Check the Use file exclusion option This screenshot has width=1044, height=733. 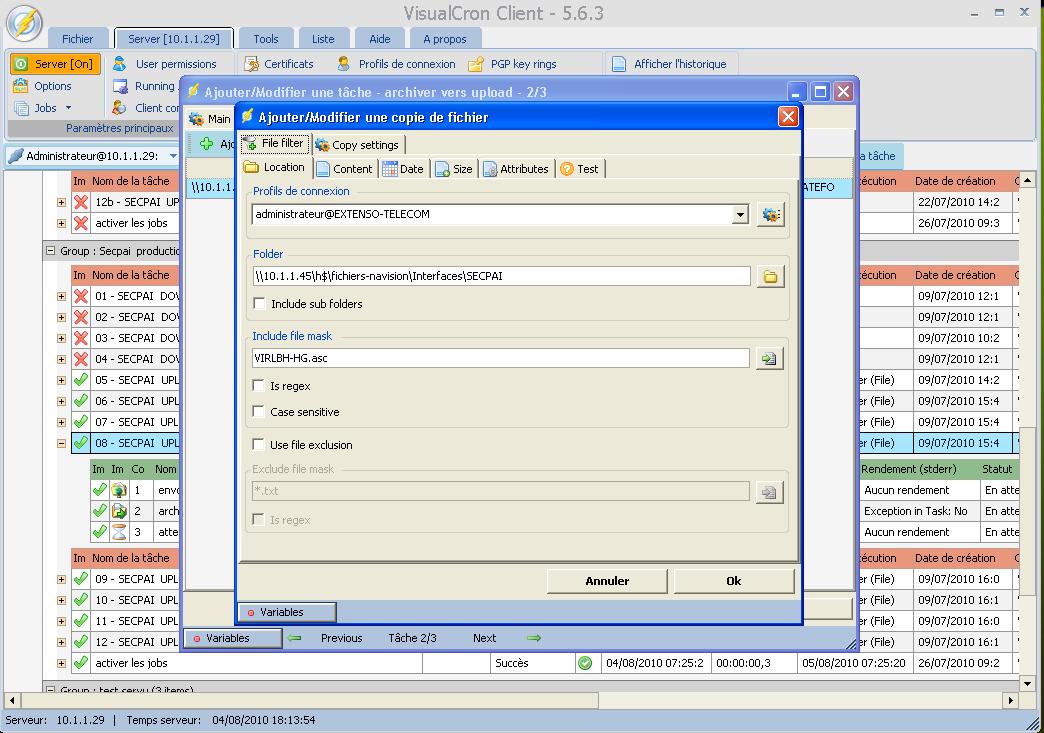pos(260,445)
